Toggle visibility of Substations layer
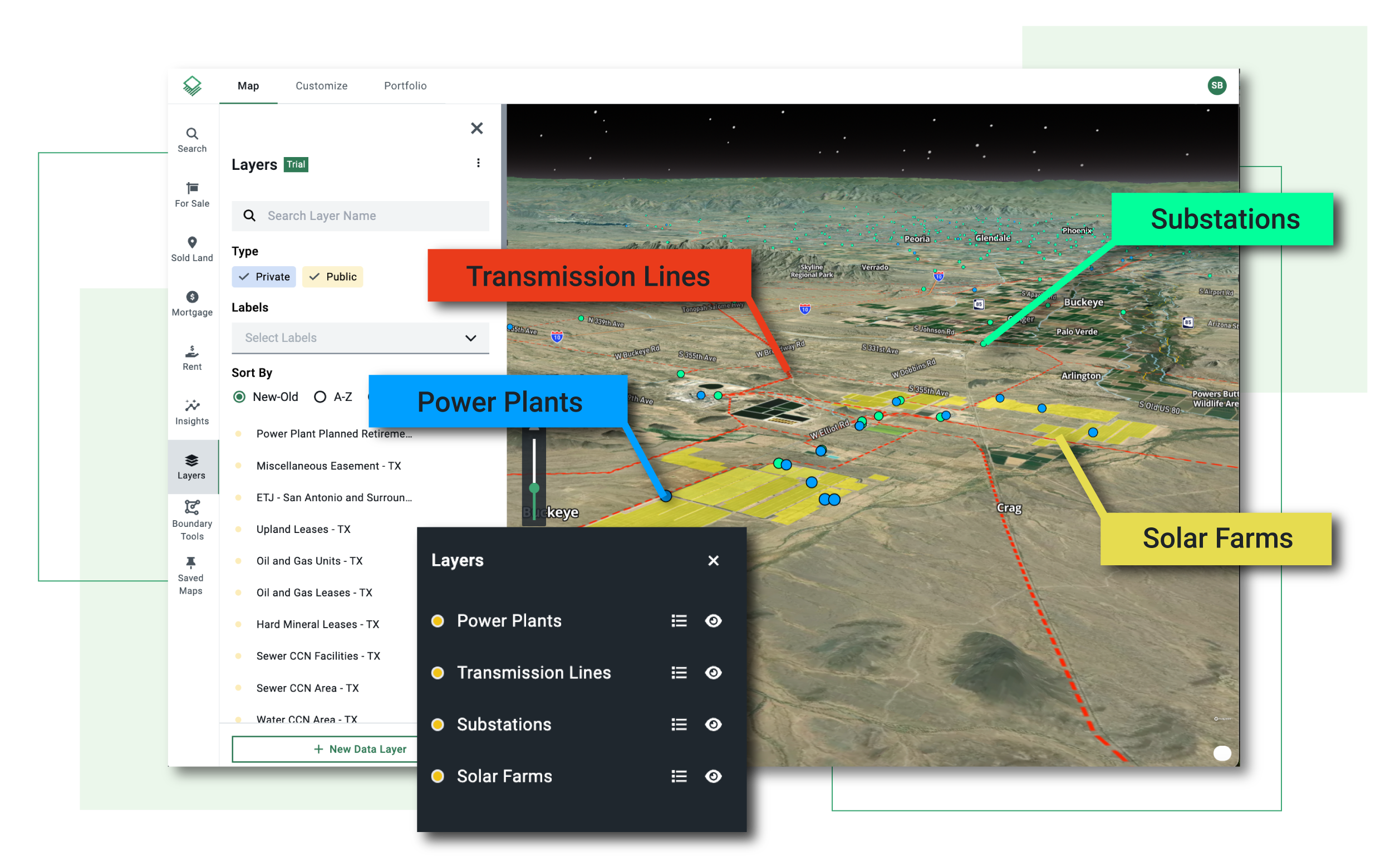1400x866 pixels. [713, 725]
